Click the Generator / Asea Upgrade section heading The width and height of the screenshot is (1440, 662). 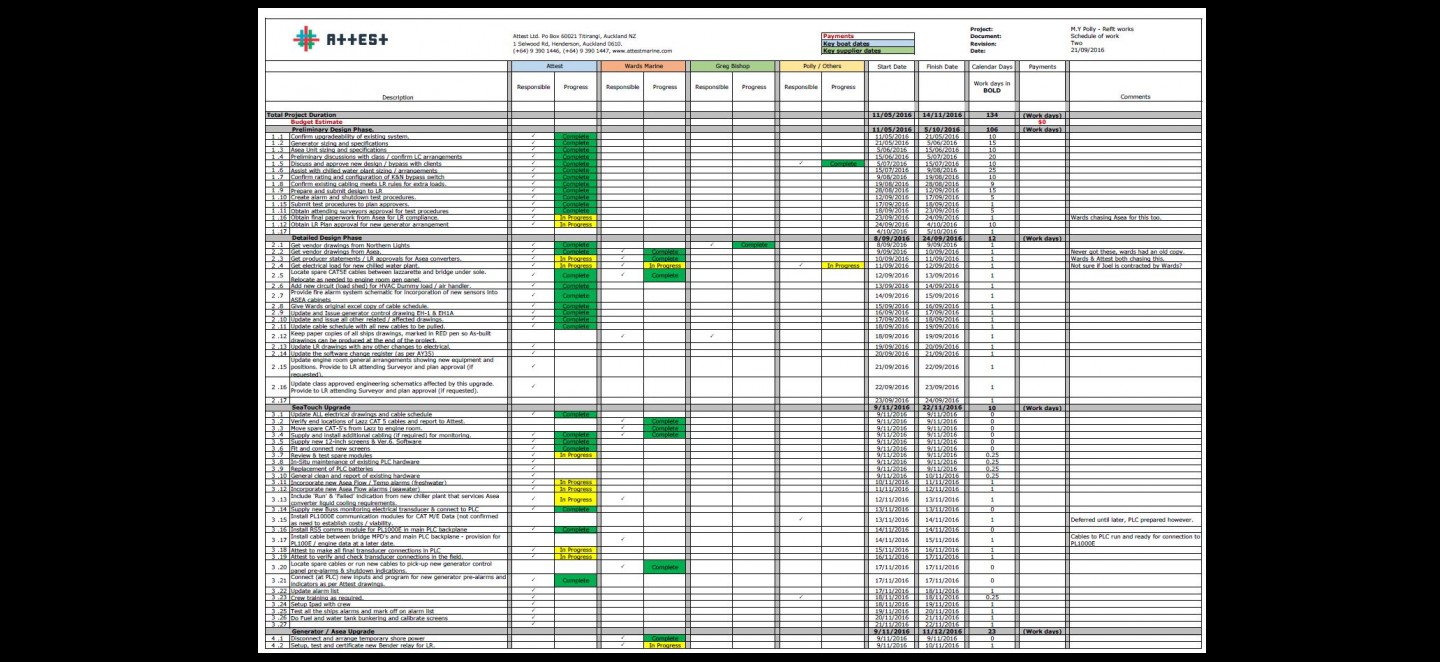pyautogui.click(x=333, y=631)
